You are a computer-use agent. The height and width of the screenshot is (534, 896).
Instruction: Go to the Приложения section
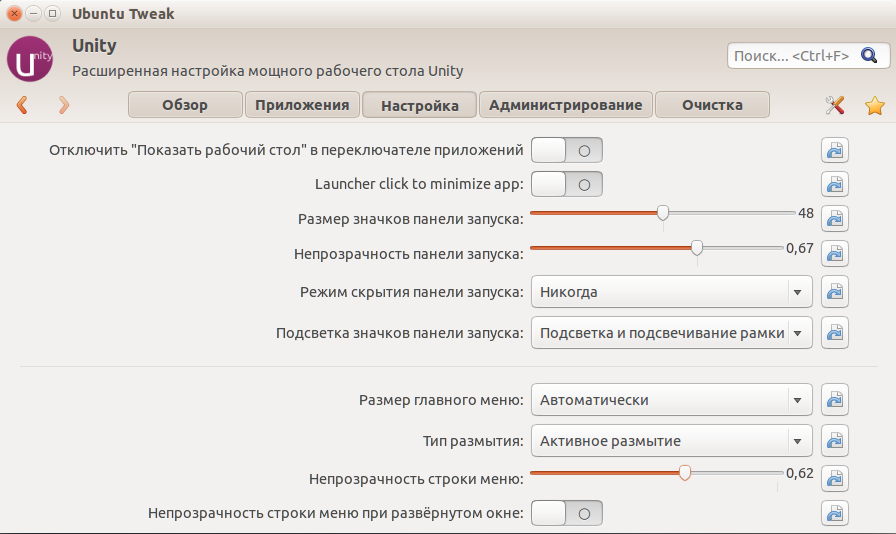(x=302, y=105)
